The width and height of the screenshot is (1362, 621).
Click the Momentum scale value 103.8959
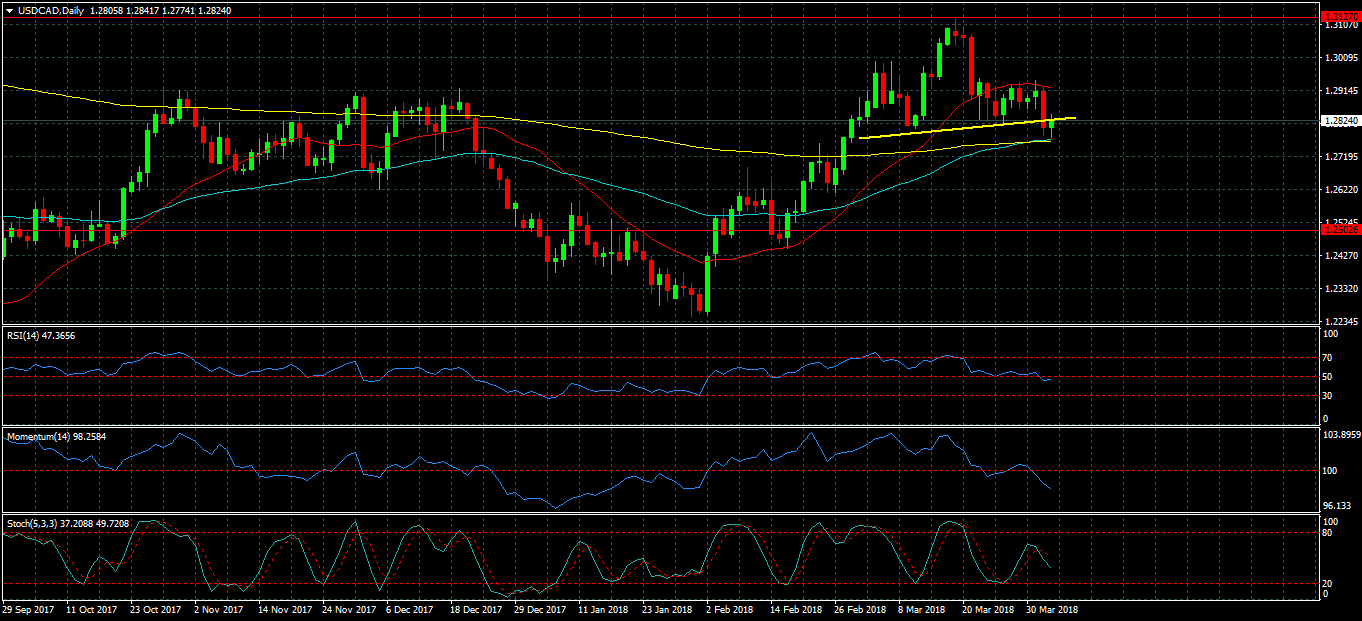coord(1339,435)
